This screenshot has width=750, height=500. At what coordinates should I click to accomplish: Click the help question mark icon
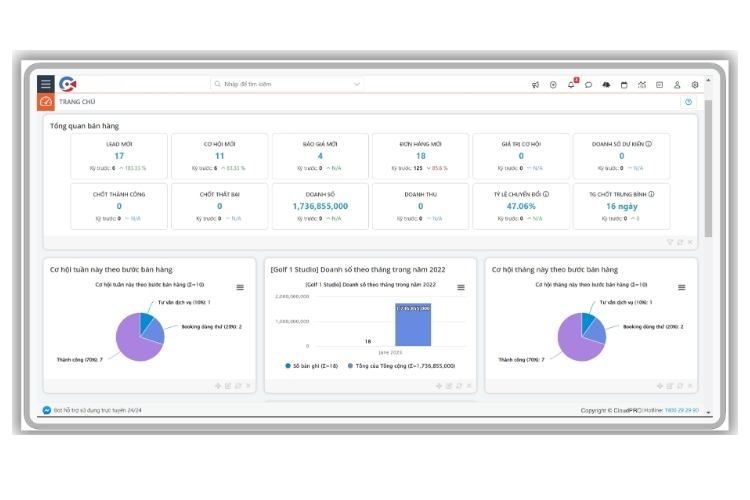click(688, 102)
